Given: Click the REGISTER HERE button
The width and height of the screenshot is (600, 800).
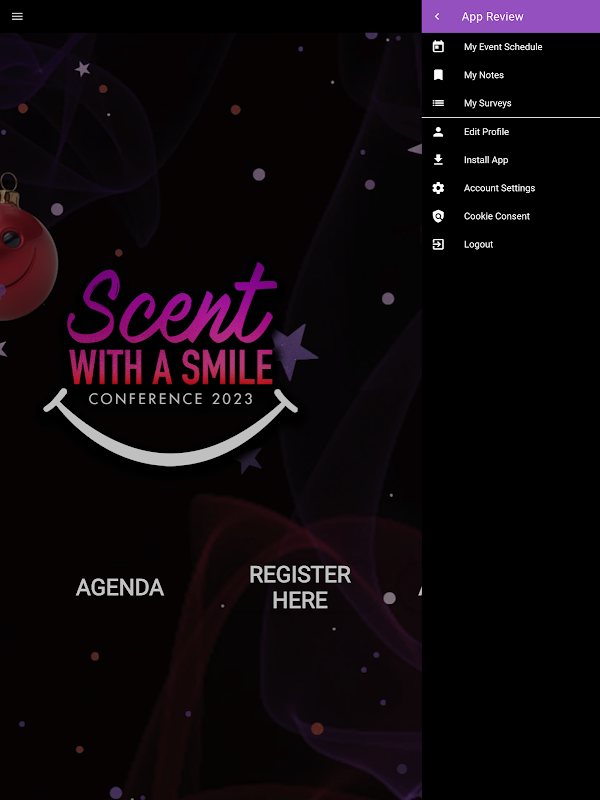Looking at the screenshot, I should click(x=300, y=587).
